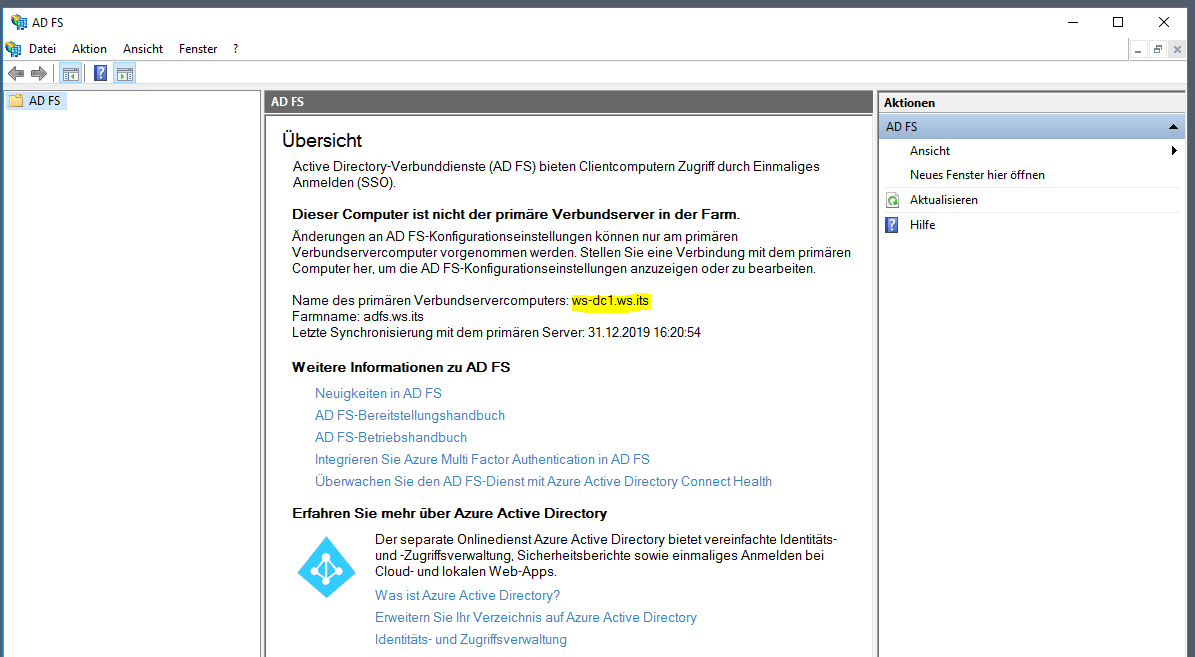Restore the inner MDI child window

[1158, 50]
